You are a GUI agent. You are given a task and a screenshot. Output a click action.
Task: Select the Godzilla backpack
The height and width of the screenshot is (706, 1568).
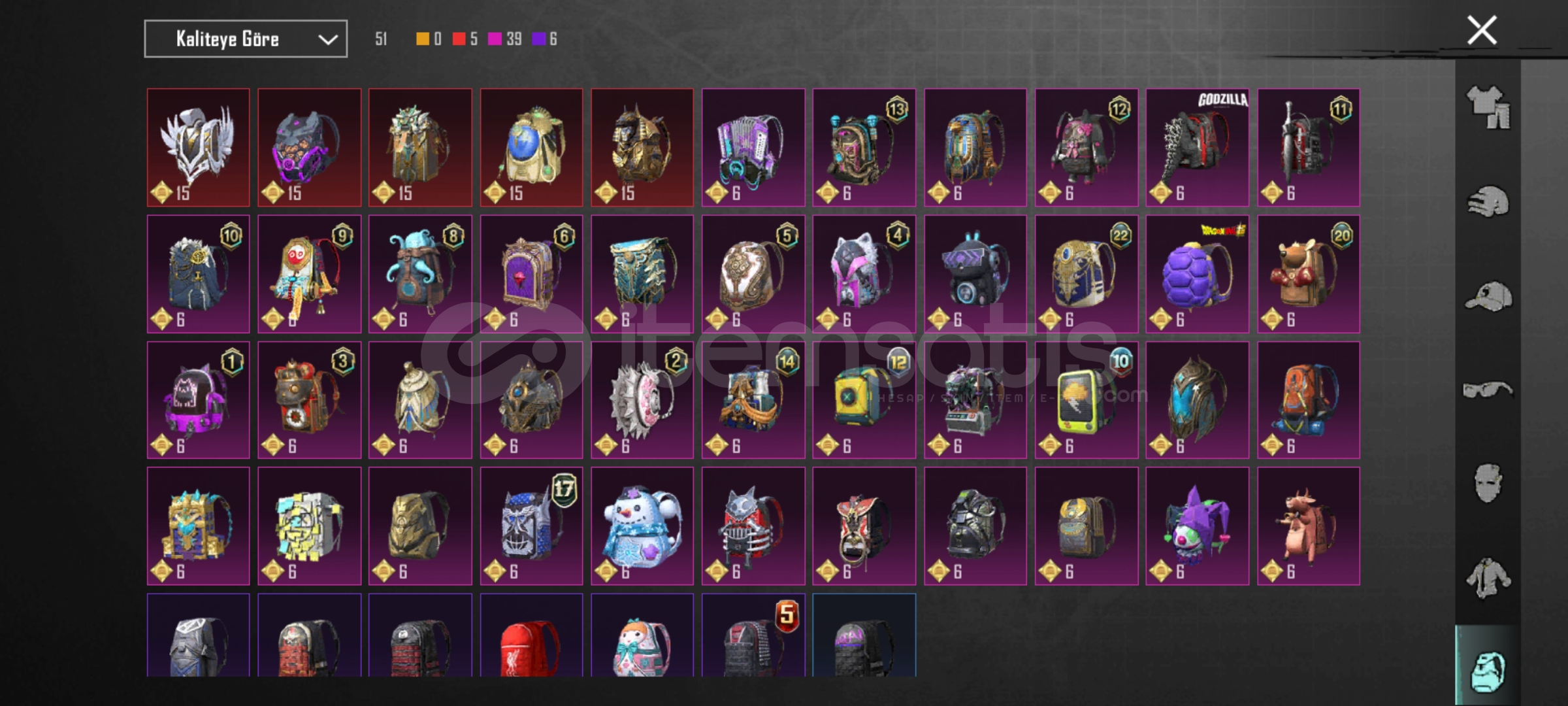tap(1197, 148)
